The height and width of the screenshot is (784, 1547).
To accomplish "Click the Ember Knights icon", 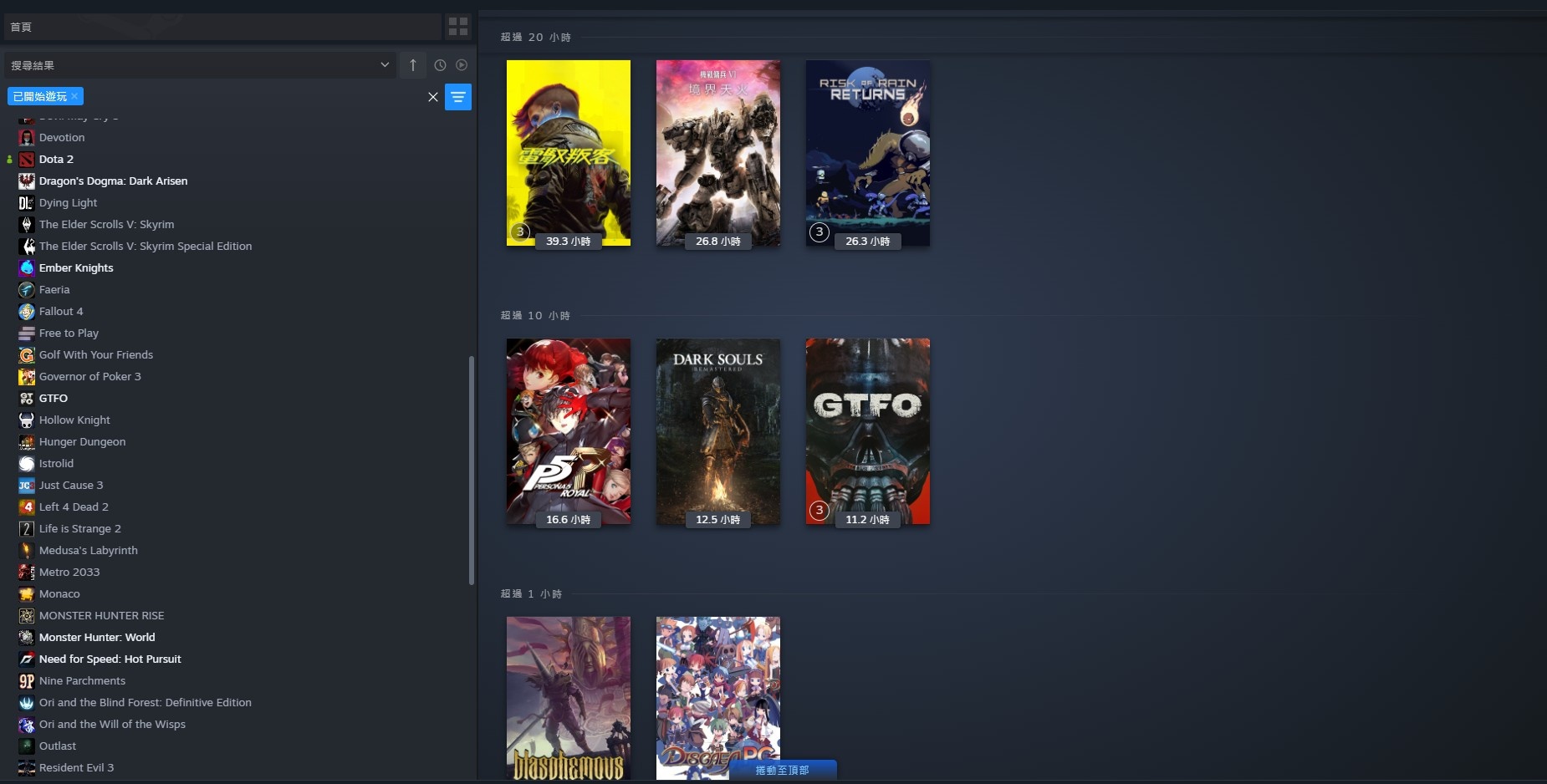I will (27, 268).
